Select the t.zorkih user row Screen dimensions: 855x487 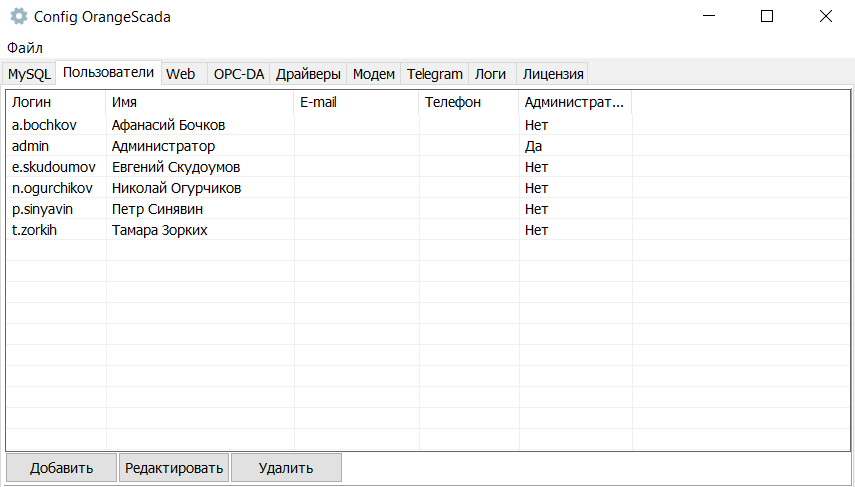click(428, 230)
